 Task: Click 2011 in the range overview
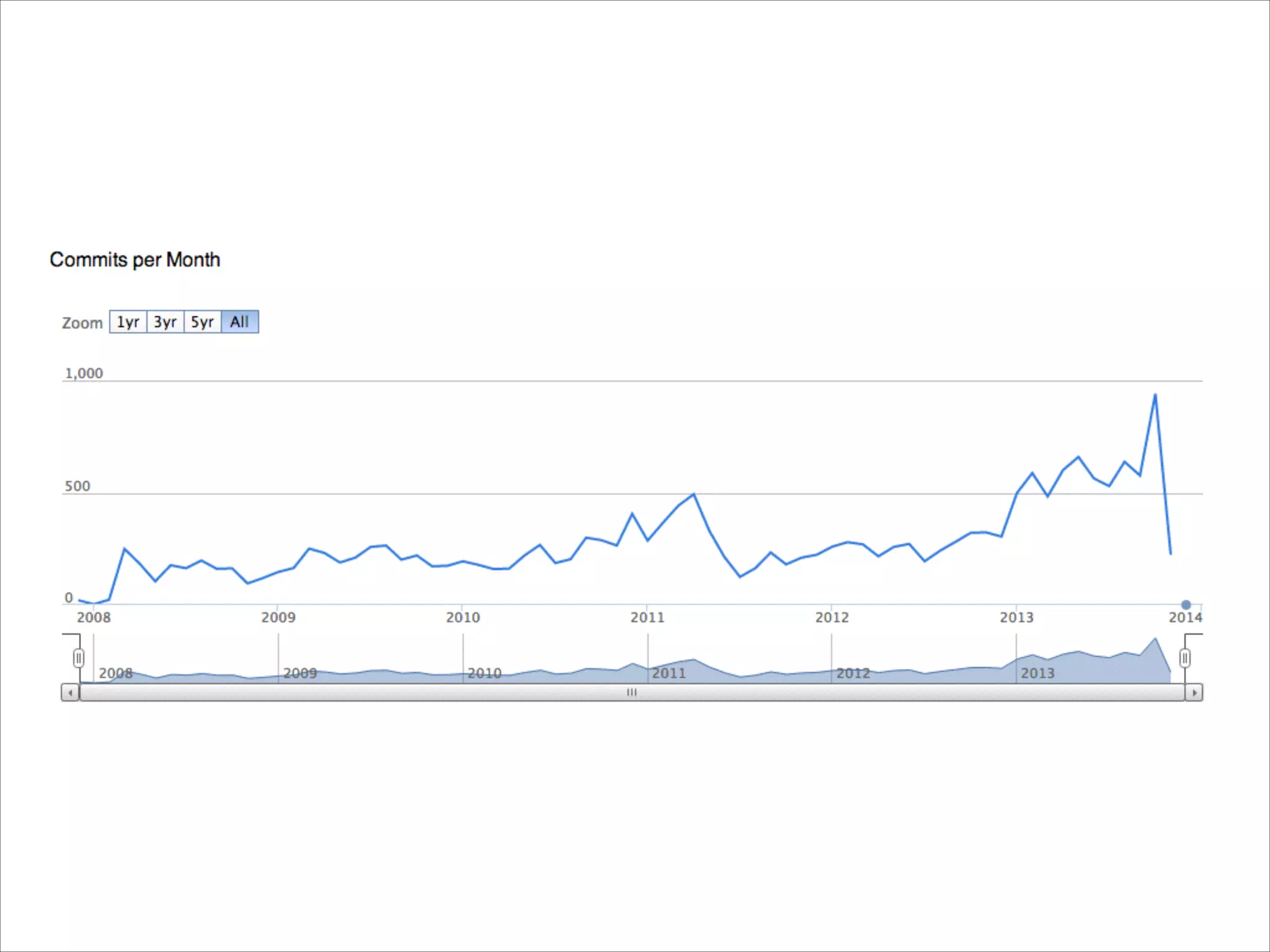coord(668,673)
